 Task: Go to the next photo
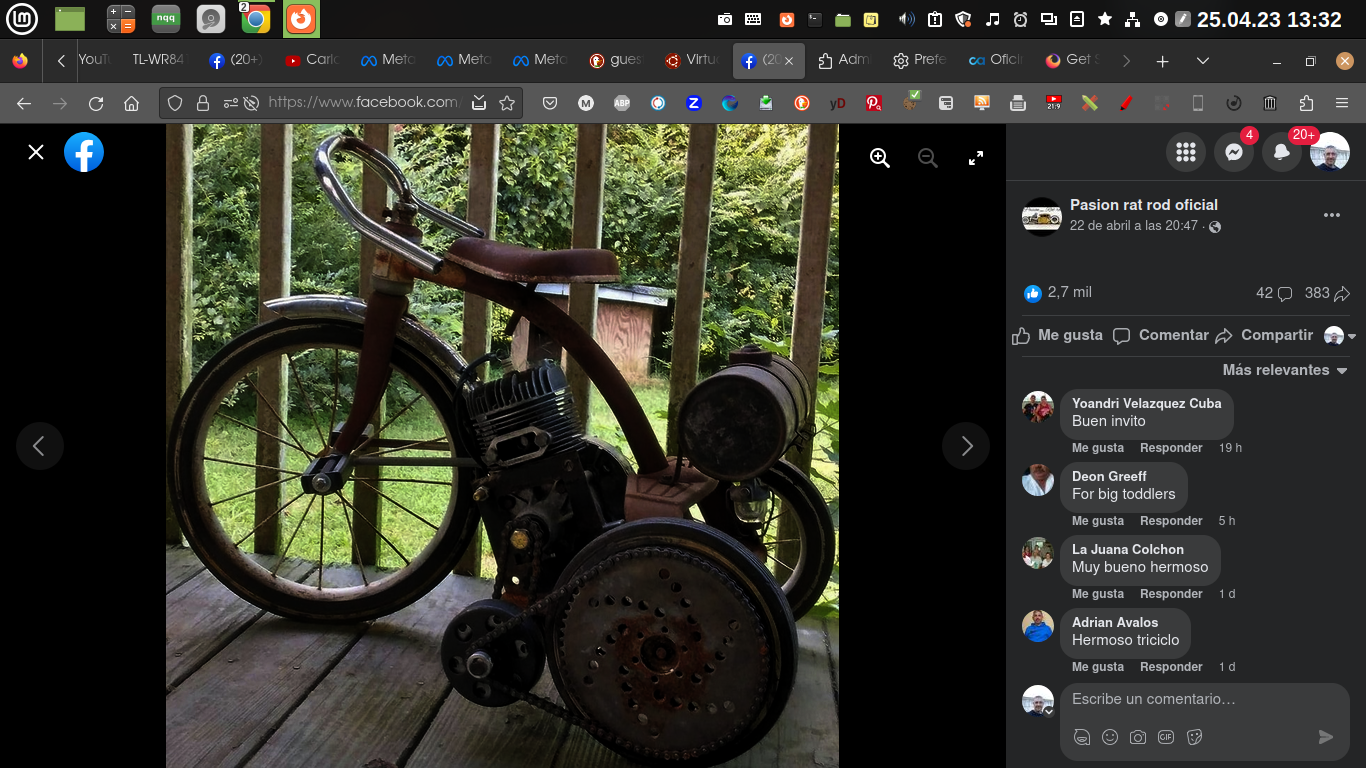pyautogui.click(x=966, y=446)
